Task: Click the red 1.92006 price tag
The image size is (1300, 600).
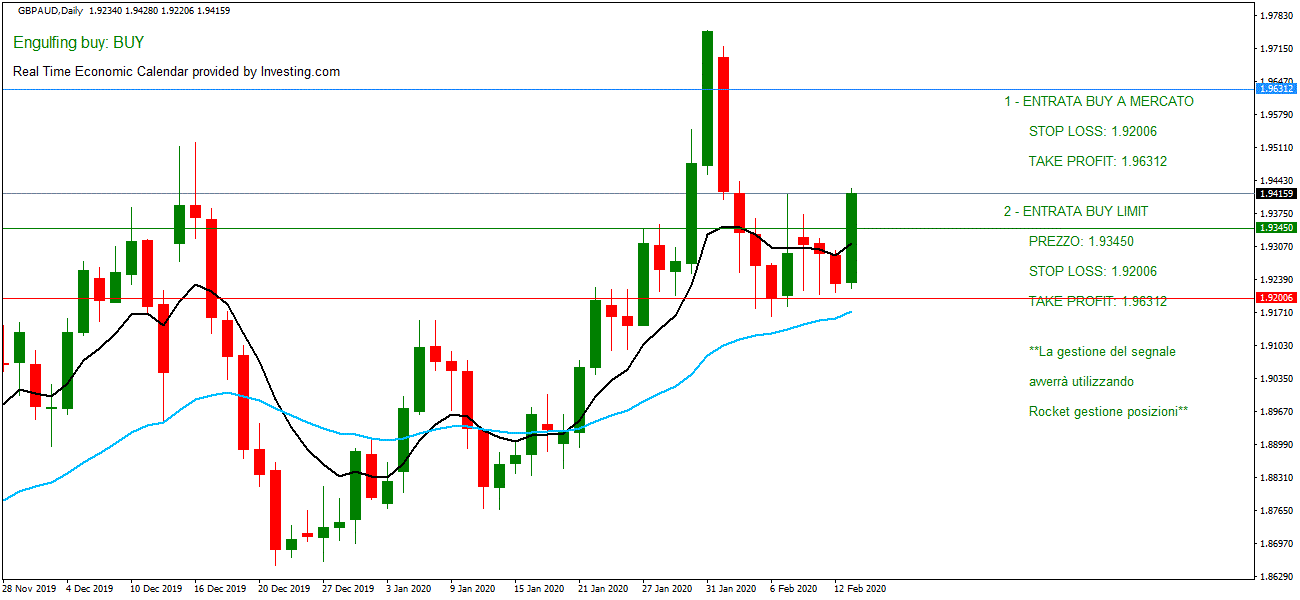Action: click(1275, 298)
